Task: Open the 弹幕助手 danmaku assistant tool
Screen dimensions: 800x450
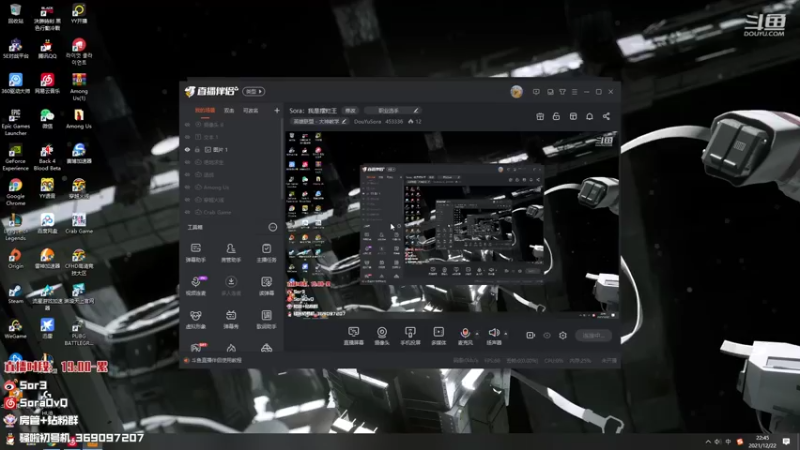Action: [x=195, y=252]
